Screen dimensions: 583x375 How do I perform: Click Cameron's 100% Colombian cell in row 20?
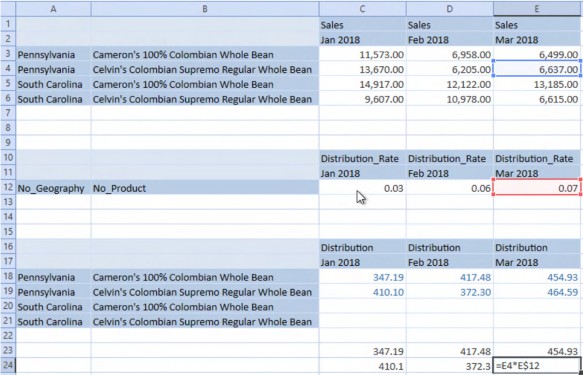[x=204, y=307]
